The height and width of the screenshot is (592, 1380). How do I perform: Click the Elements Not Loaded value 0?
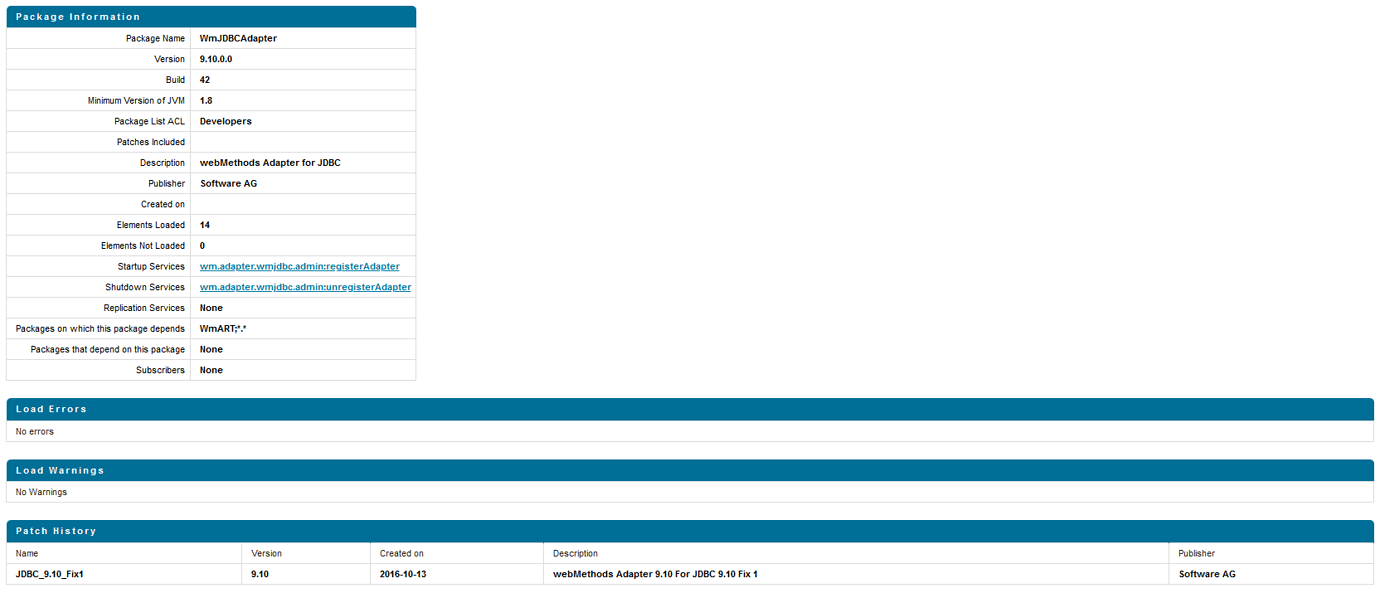click(203, 246)
